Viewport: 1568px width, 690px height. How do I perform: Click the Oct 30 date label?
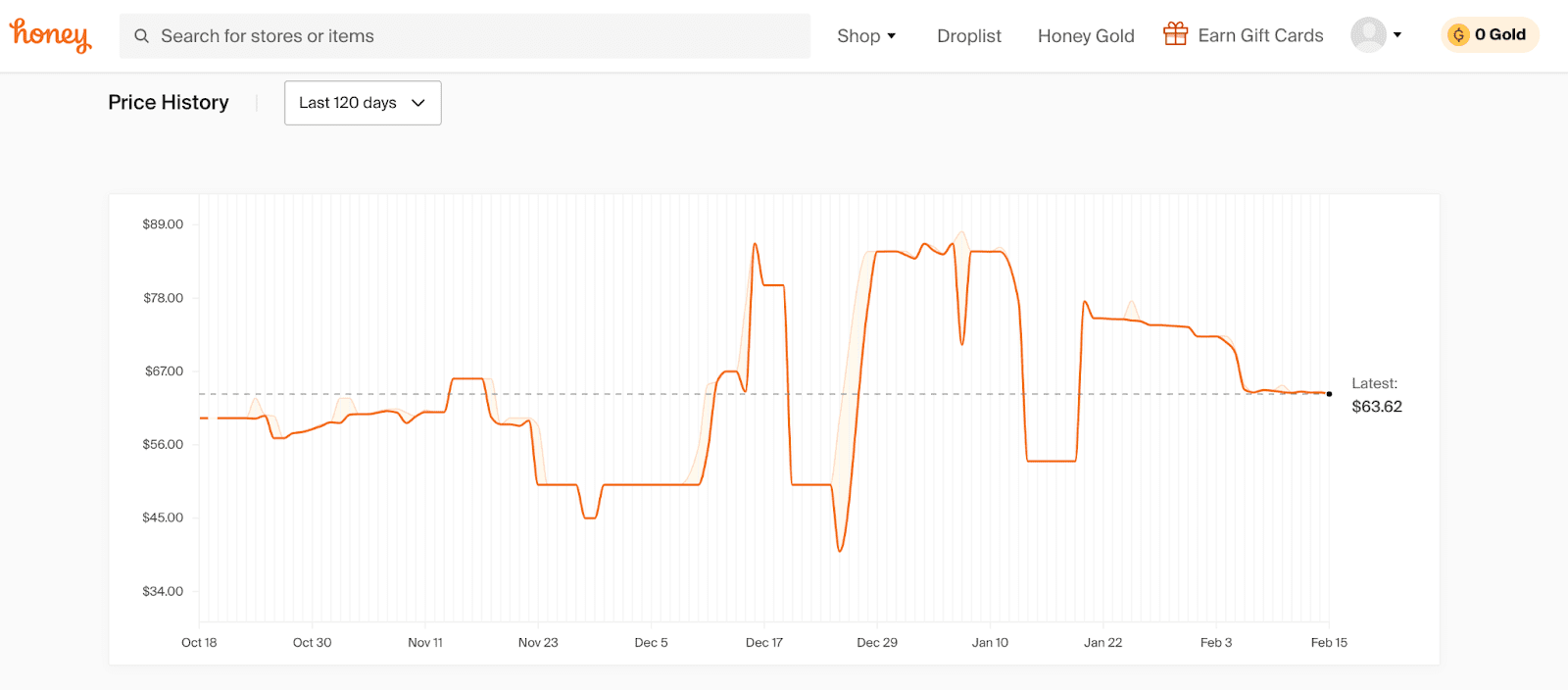tap(312, 643)
